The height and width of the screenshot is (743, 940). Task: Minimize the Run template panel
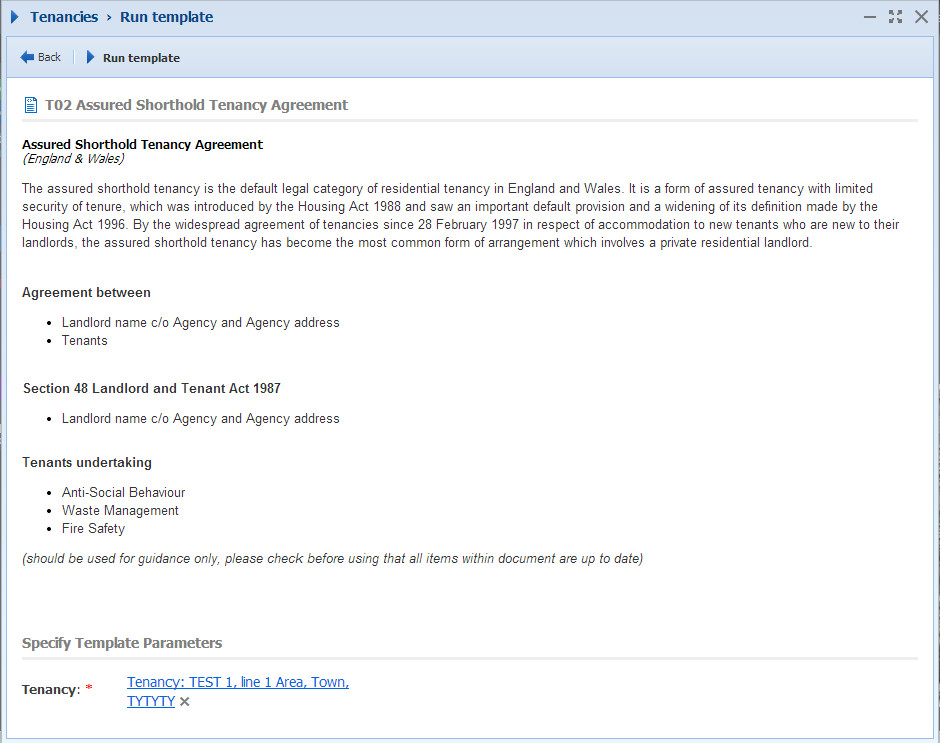coord(870,17)
